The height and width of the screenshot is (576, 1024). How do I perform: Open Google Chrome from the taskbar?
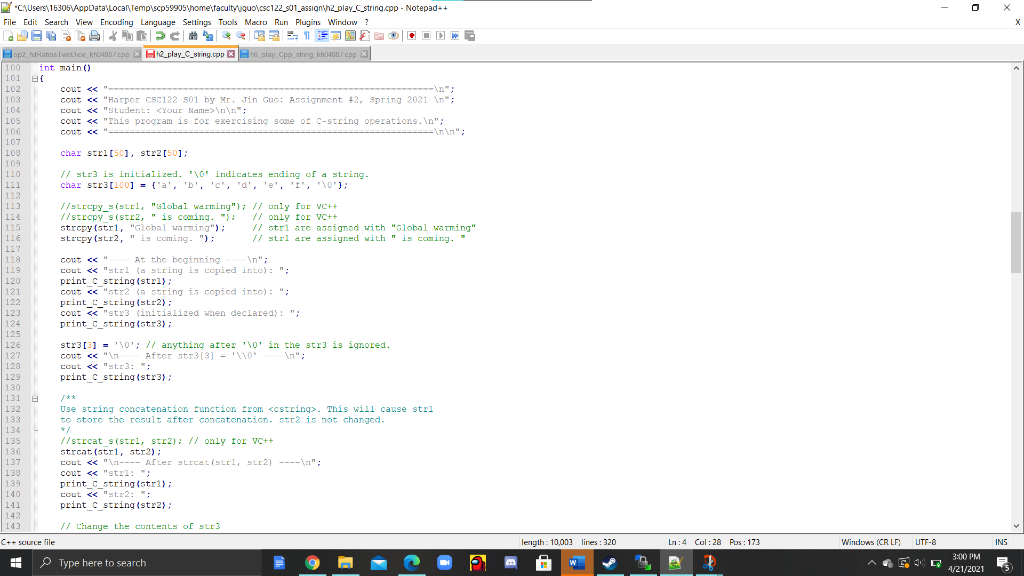(312, 563)
